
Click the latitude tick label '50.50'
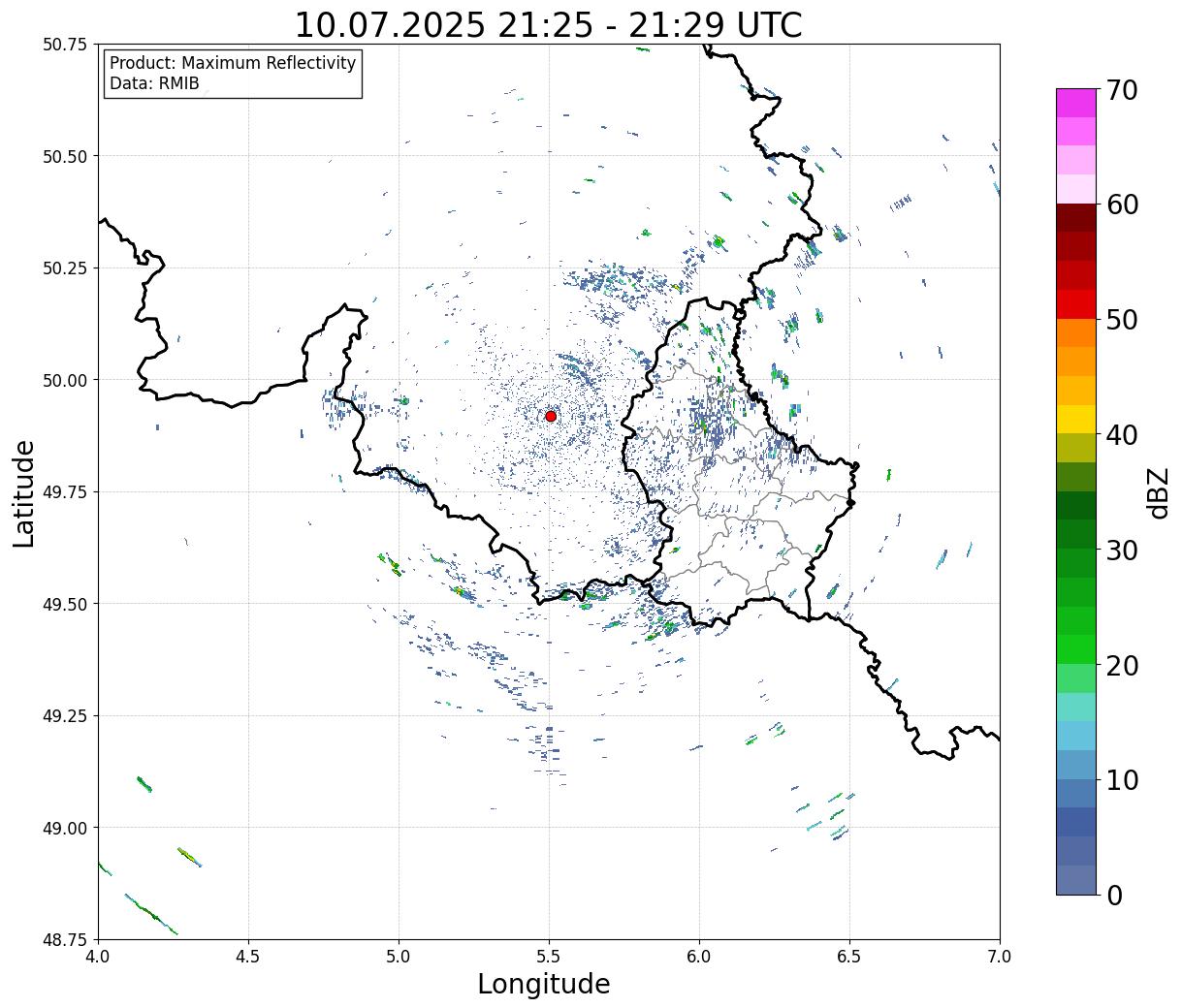tap(65, 156)
